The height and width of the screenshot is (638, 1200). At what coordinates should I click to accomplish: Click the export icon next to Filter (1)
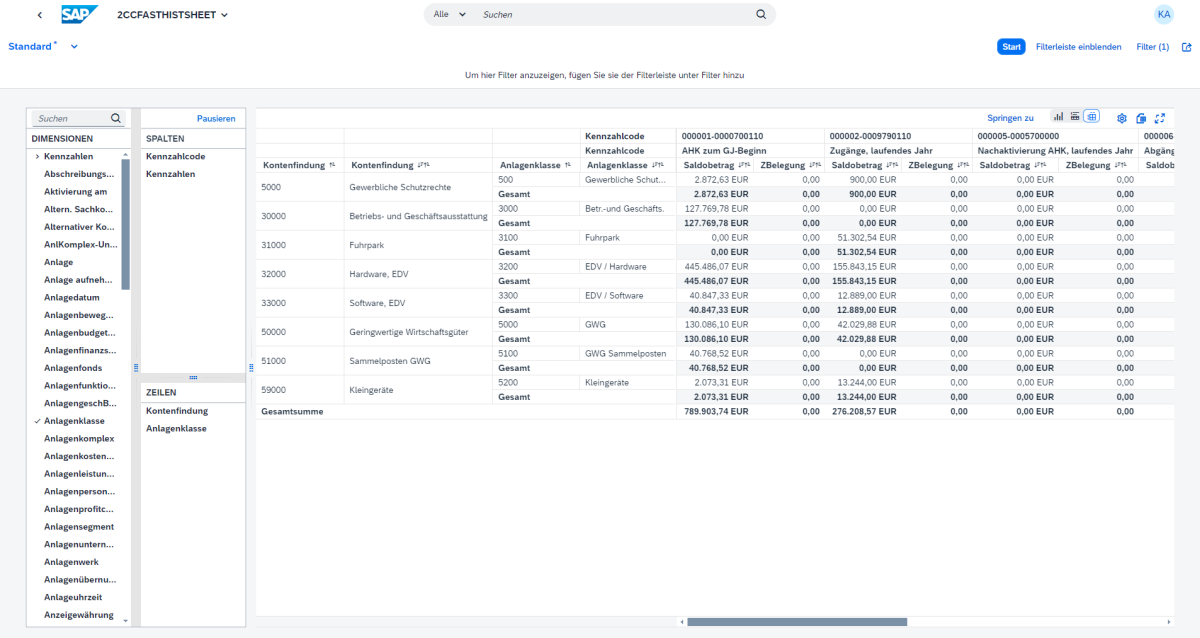(x=1186, y=46)
